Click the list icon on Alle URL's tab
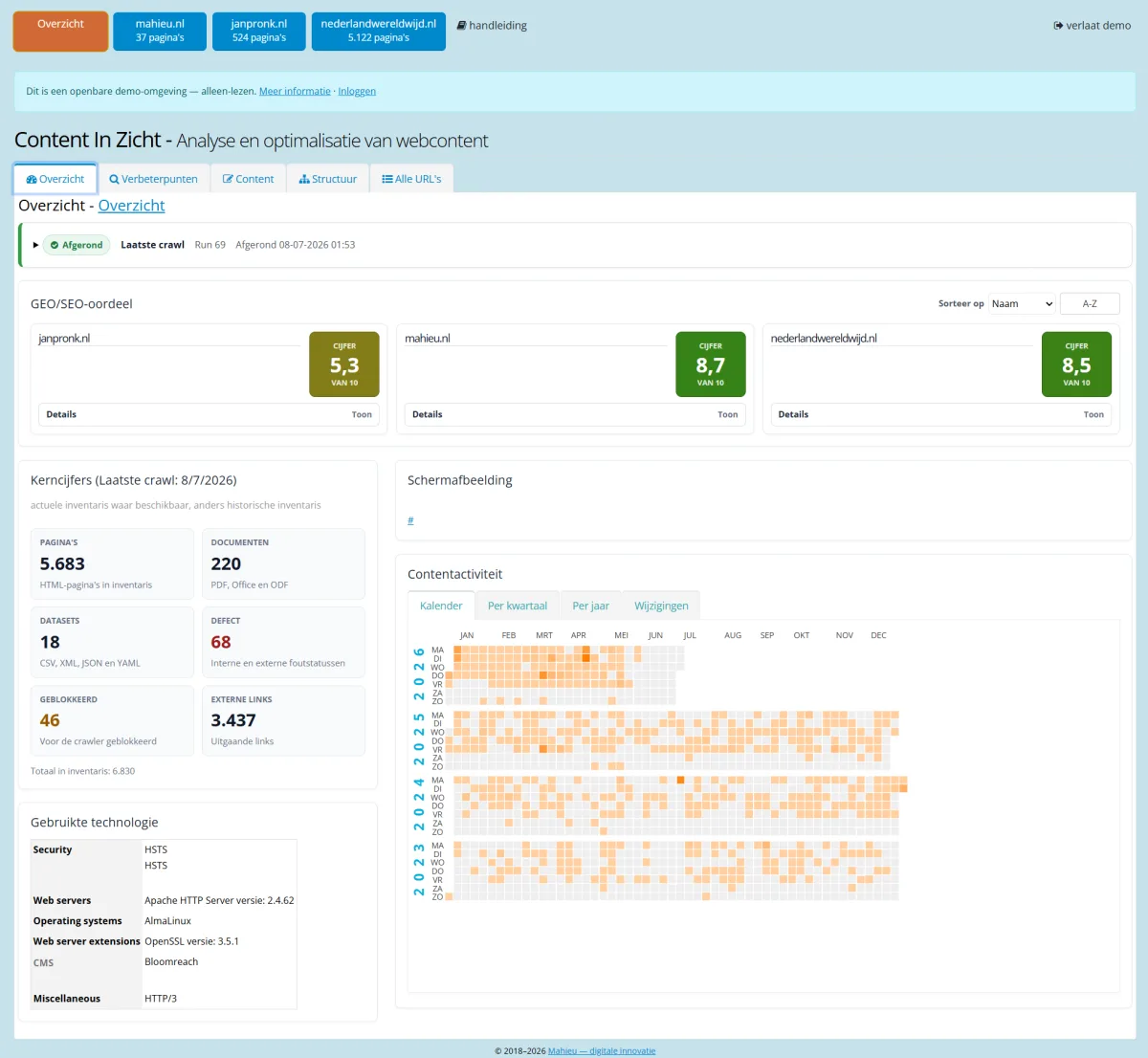Screen dimensions: 1148x1058 click(387, 180)
